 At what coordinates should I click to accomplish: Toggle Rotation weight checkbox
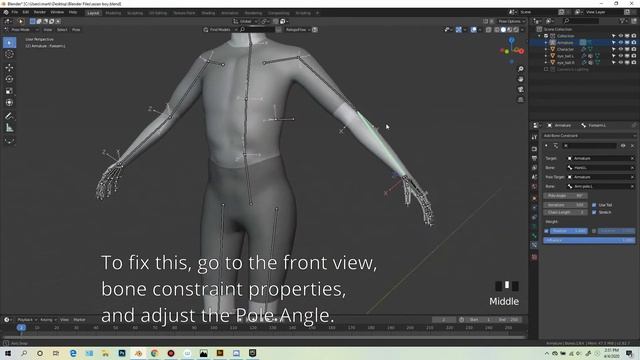(594, 231)
